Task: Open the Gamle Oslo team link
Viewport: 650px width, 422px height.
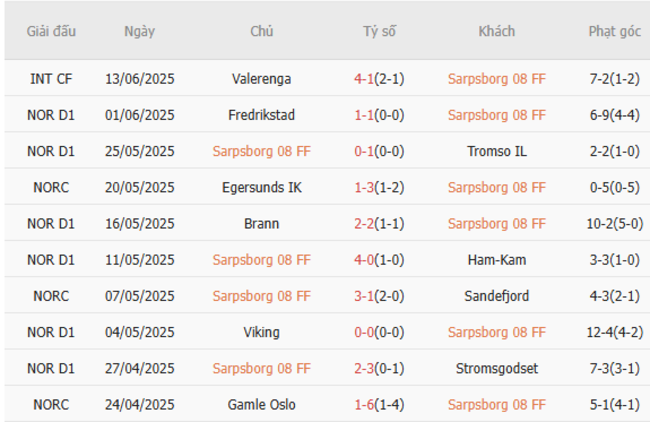Action: (x=261, y=404)
